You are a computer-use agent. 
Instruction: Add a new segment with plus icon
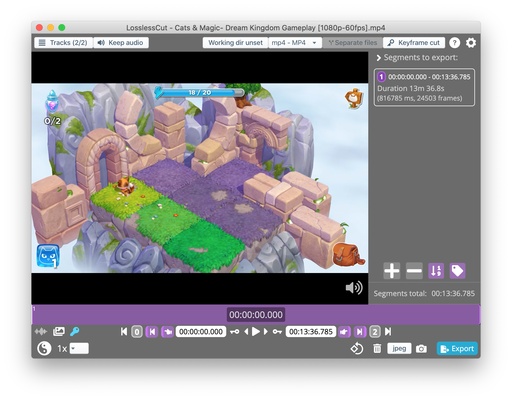click(392, 271)
